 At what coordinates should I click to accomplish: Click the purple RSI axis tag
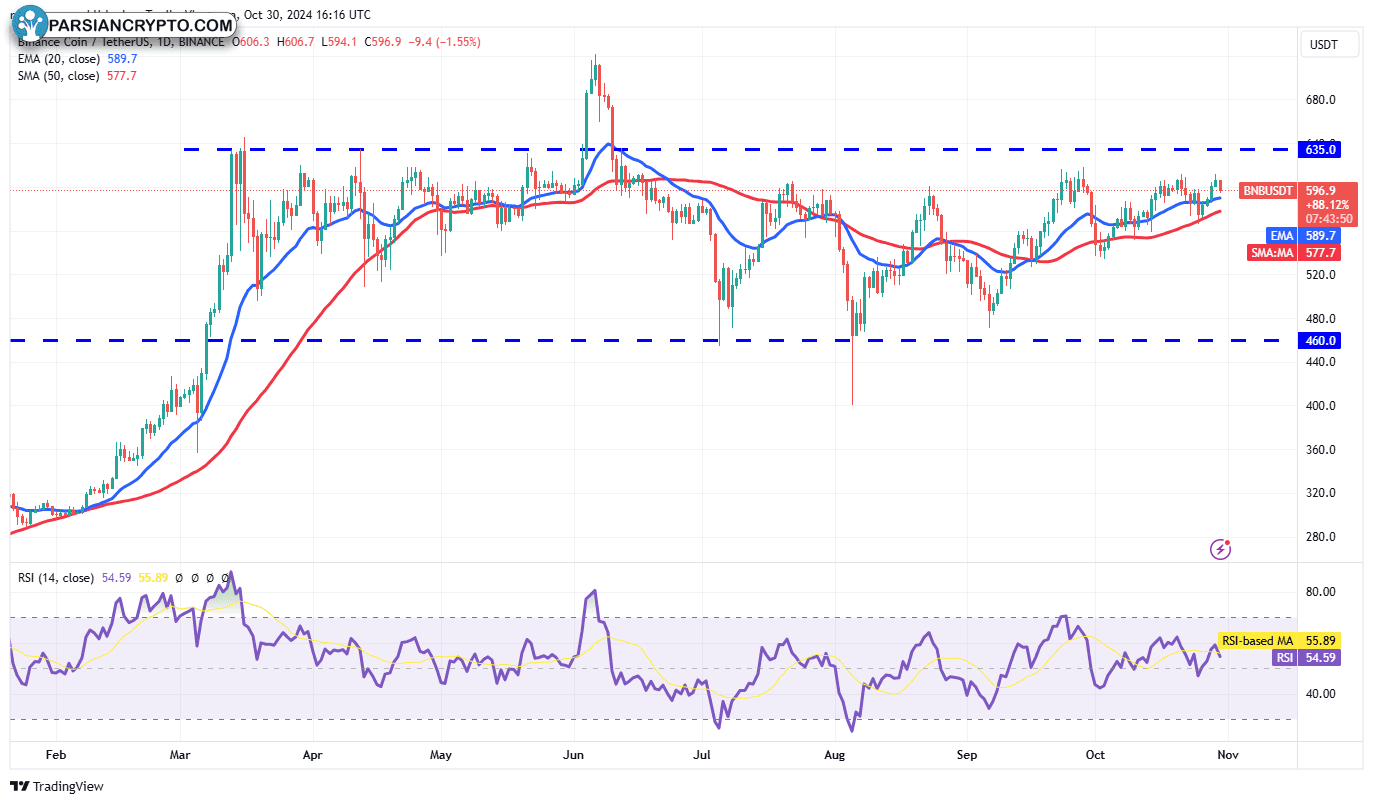[x=1284, y=657]
